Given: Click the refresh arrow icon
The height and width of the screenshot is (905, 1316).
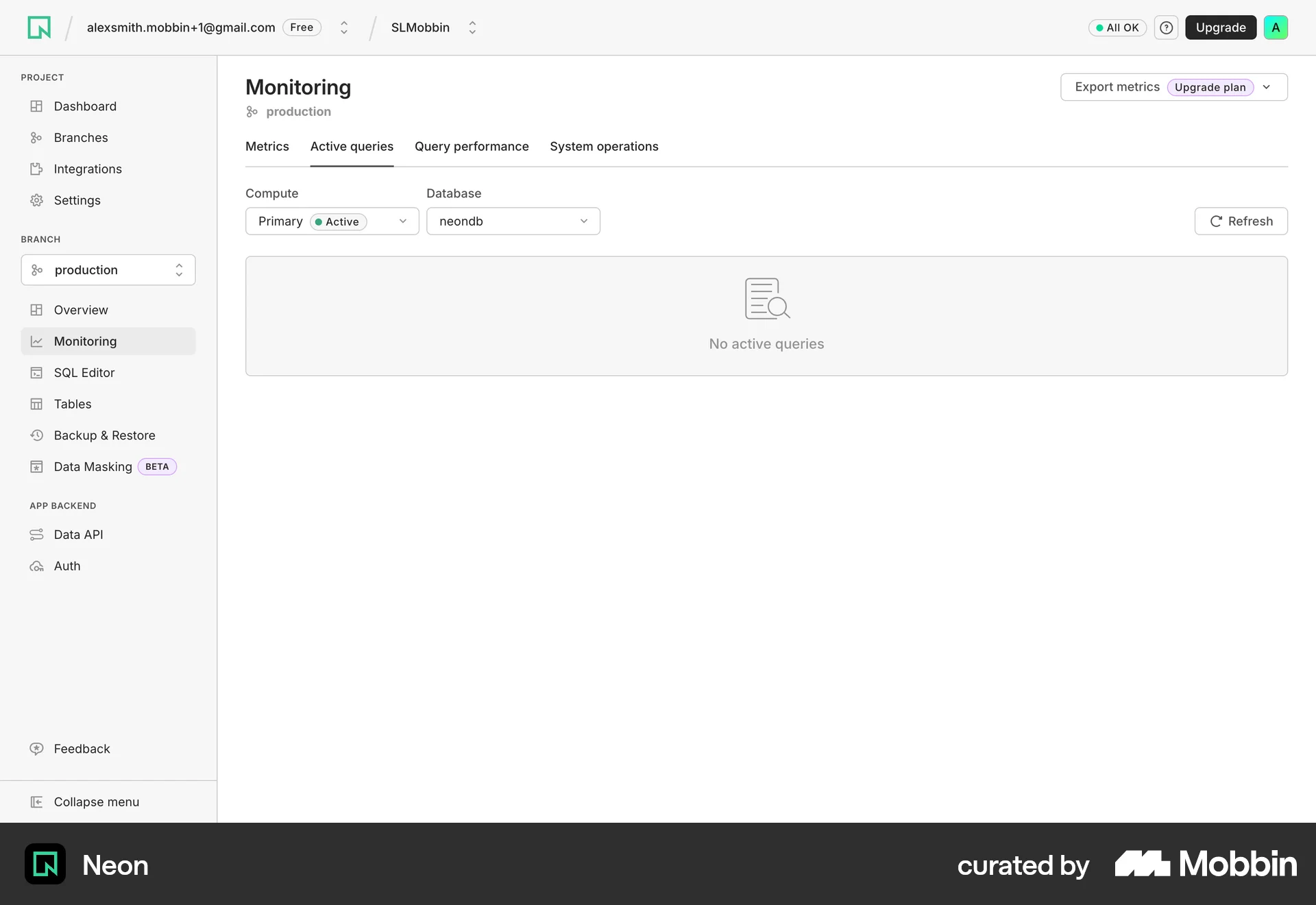Looking at the screenshot, I should point(1216,221).
